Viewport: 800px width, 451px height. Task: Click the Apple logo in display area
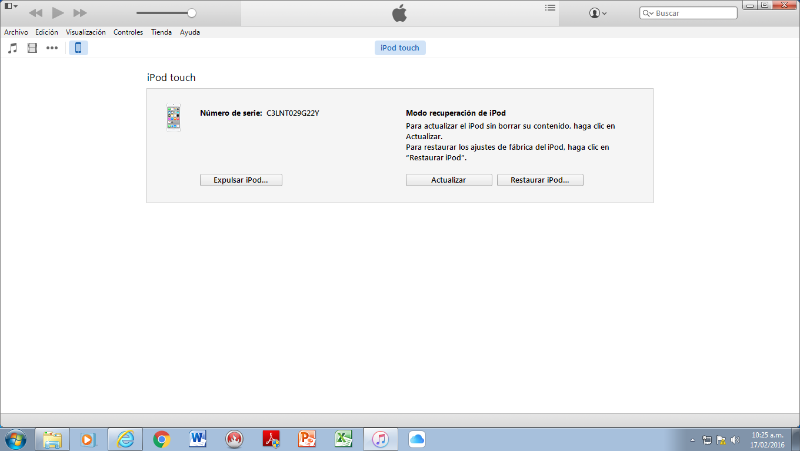(x=399, y=13)
